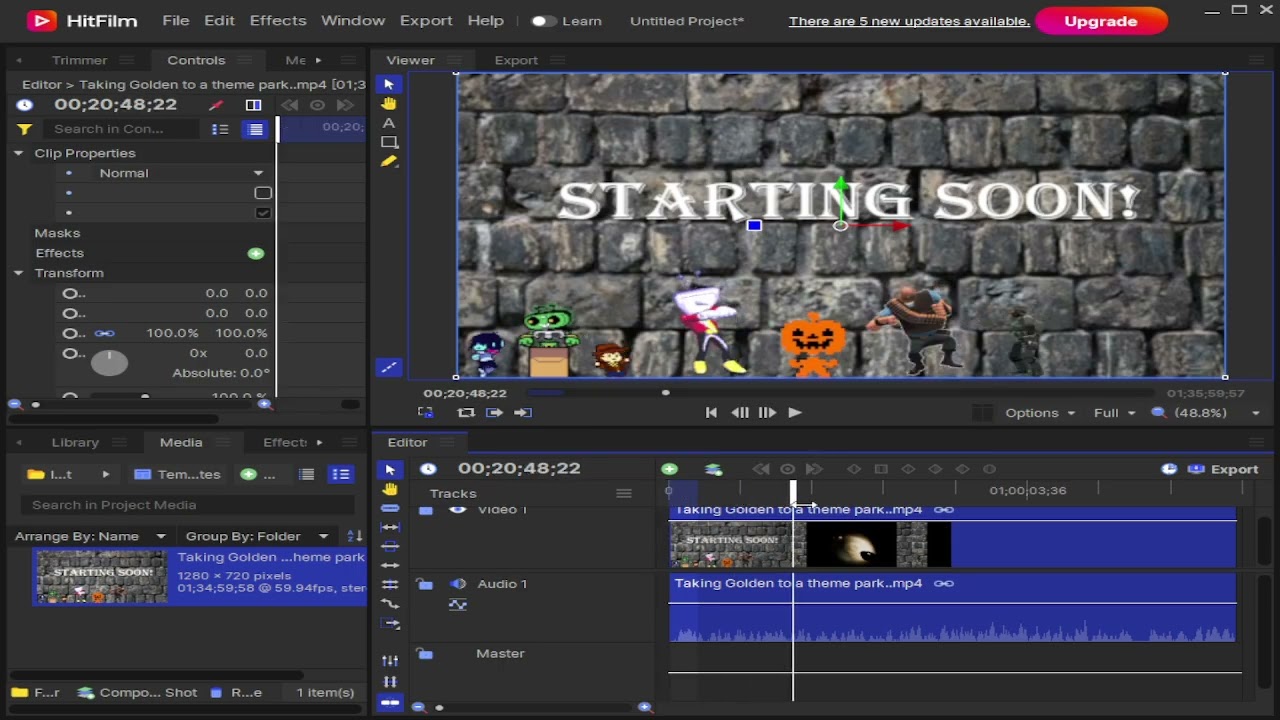Click the rotation dial in Transform
Image resolution: width=1280 pixels, height=720 pixels.
[109, 362]
